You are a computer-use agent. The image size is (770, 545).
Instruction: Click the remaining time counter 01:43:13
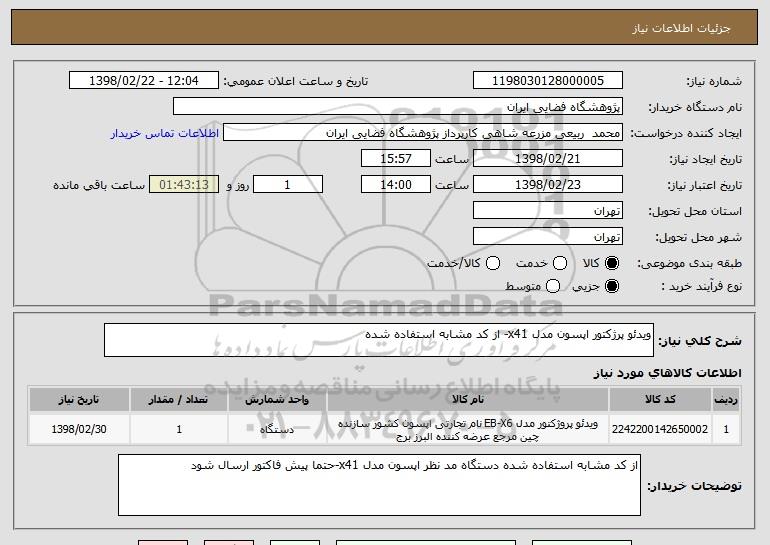tap(184, 185)
